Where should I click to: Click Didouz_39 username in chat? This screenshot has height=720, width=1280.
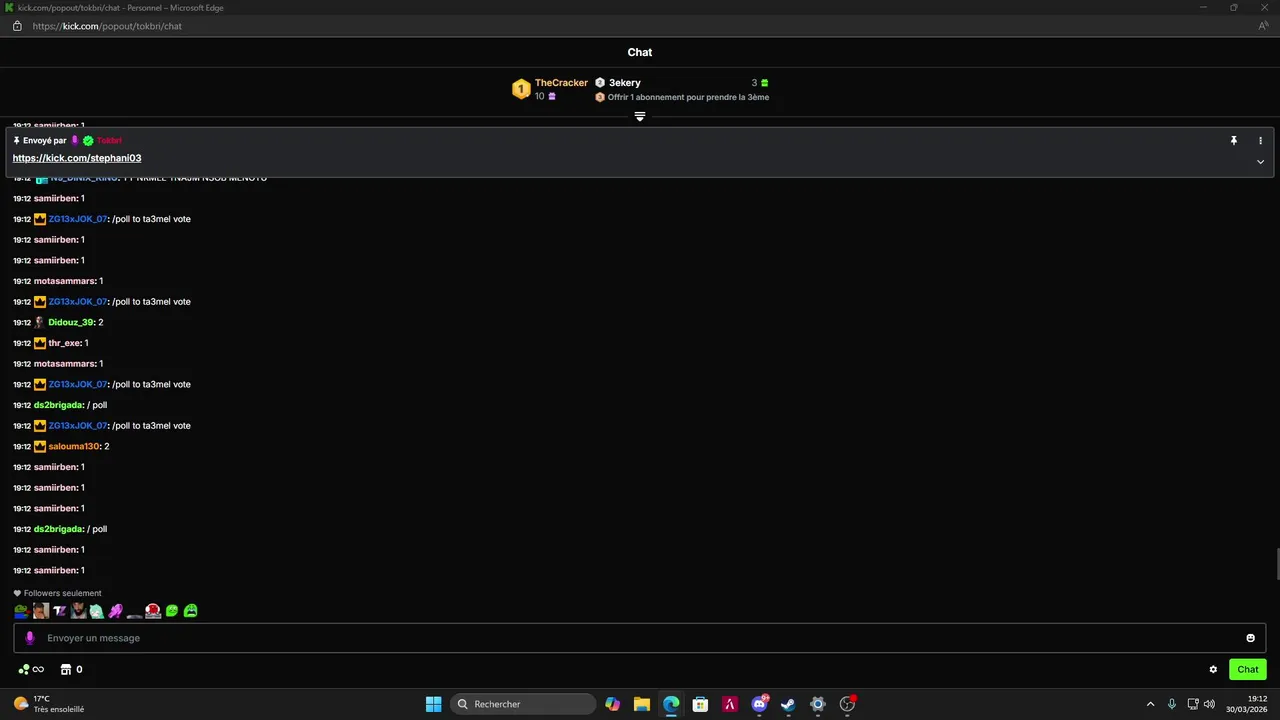[70, 323]
